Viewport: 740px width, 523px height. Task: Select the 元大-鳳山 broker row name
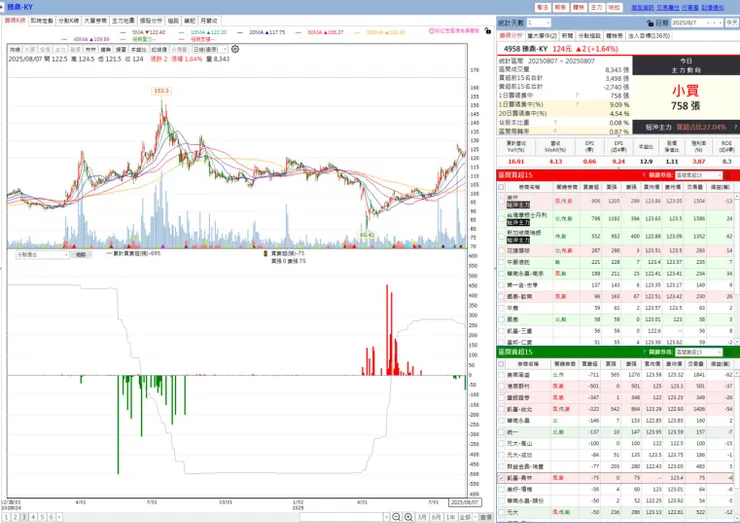[519, 444]
